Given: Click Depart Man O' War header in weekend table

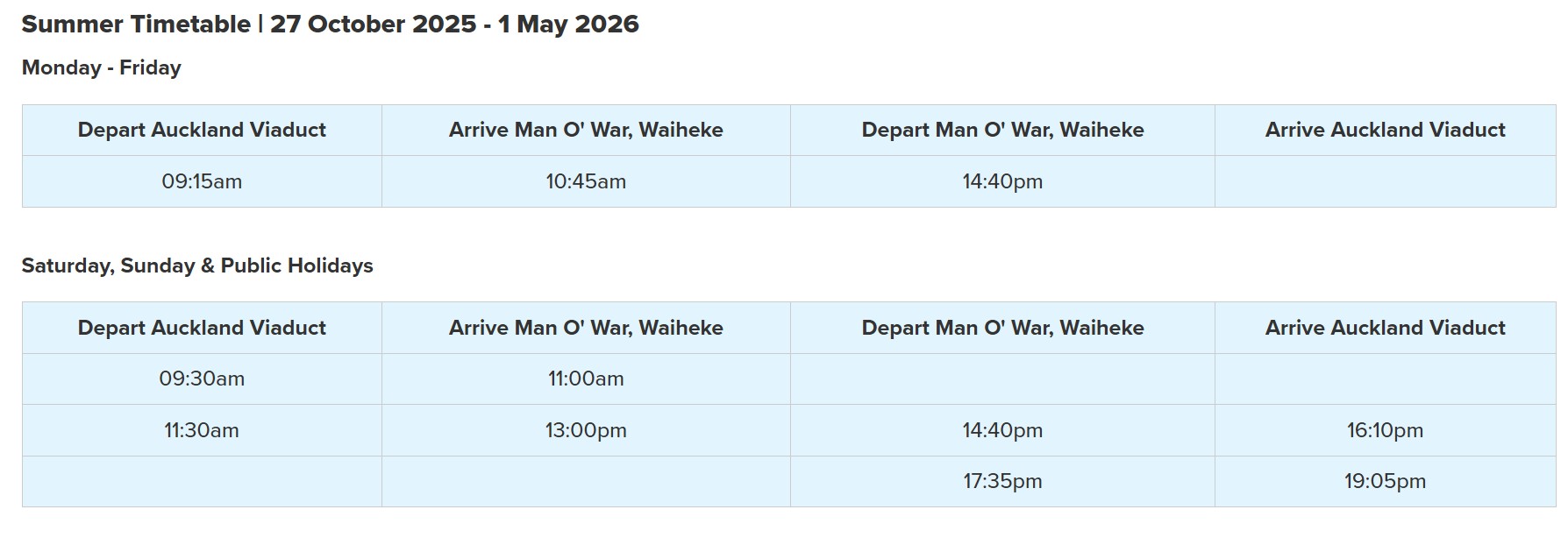Looking at the screenshot, I should click(x=1002, y=328).
